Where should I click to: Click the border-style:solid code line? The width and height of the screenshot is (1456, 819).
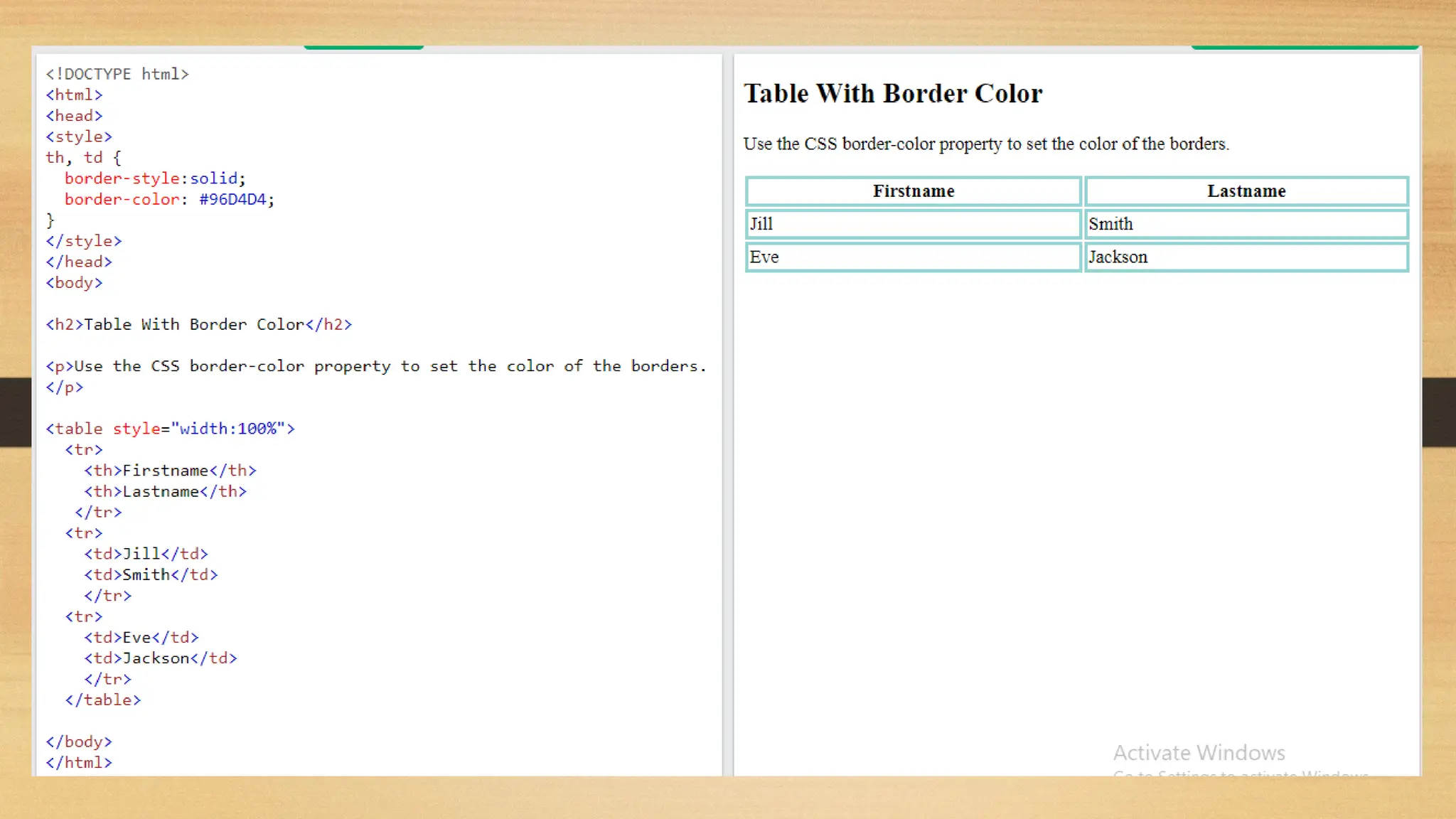coord(155,178)
